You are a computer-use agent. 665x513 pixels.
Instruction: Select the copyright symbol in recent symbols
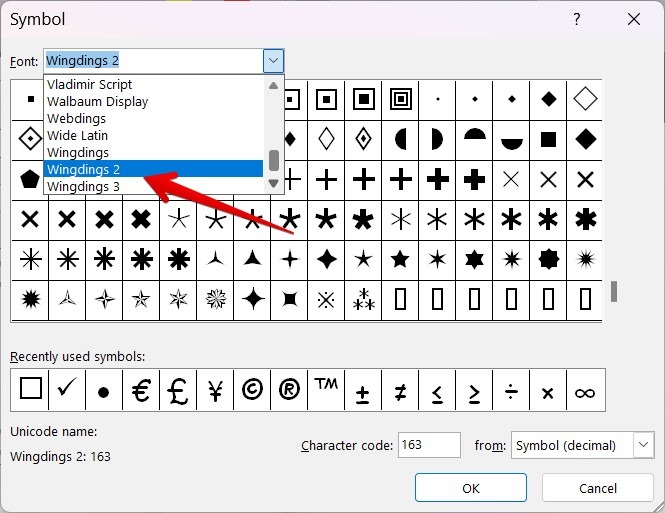(252, 390)
